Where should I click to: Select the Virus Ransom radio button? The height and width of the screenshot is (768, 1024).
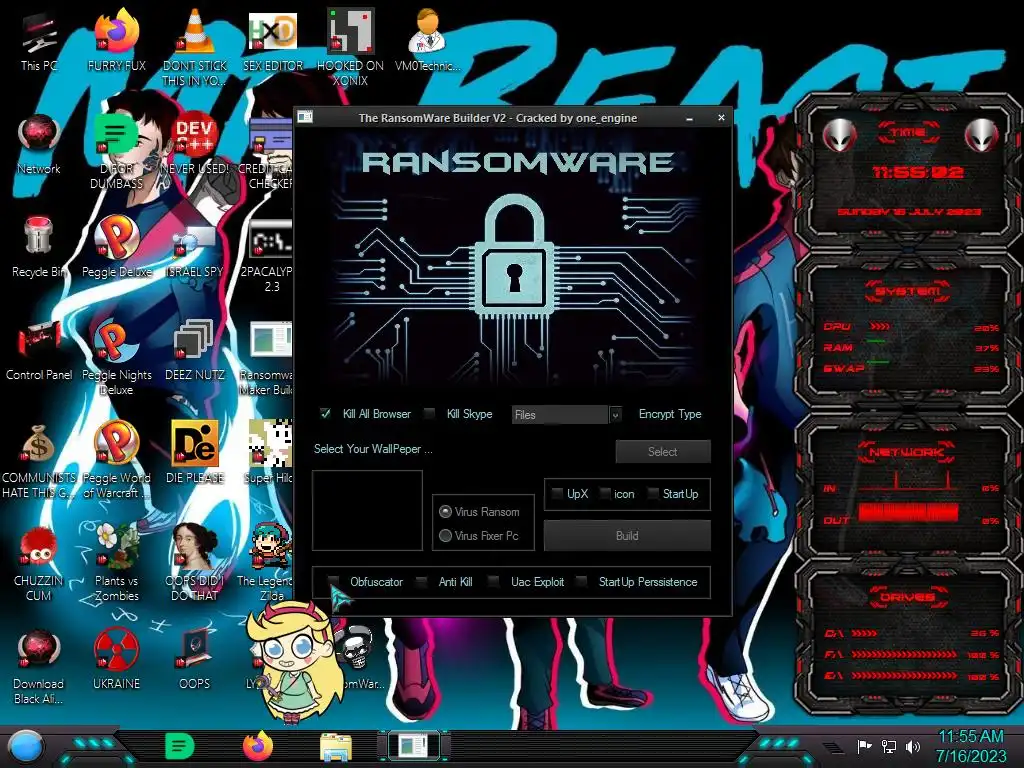point(445,511)
